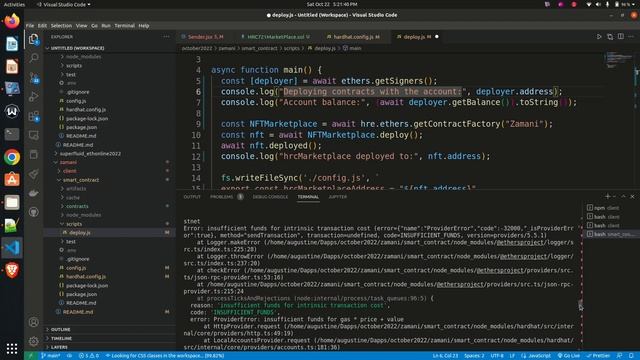Image resolution: width=640 pixels, height=360 pixels.
Task: Open the Manage gear icon
Action: pos(33,341)
